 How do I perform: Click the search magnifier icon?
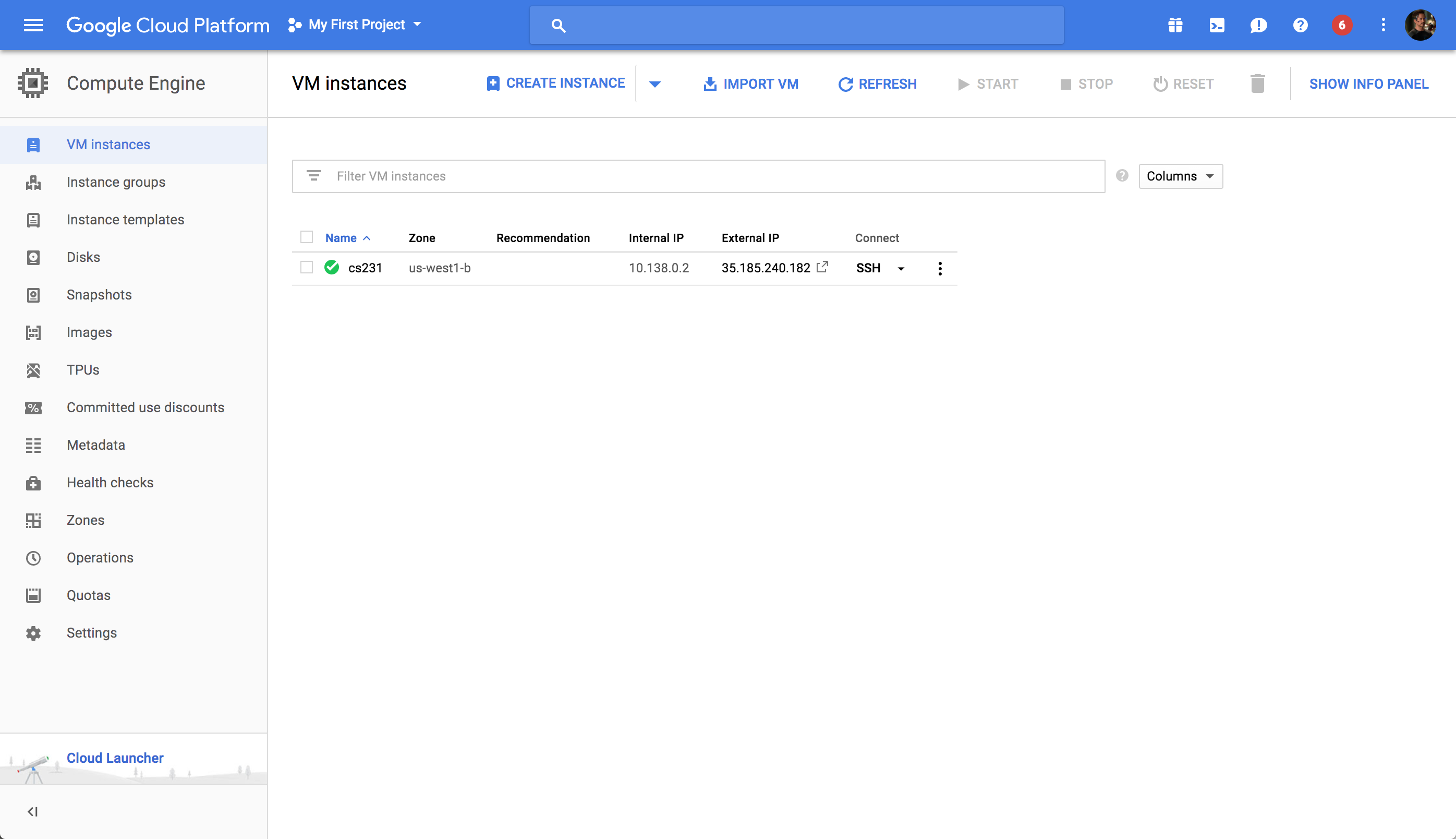tap(558, 26)
